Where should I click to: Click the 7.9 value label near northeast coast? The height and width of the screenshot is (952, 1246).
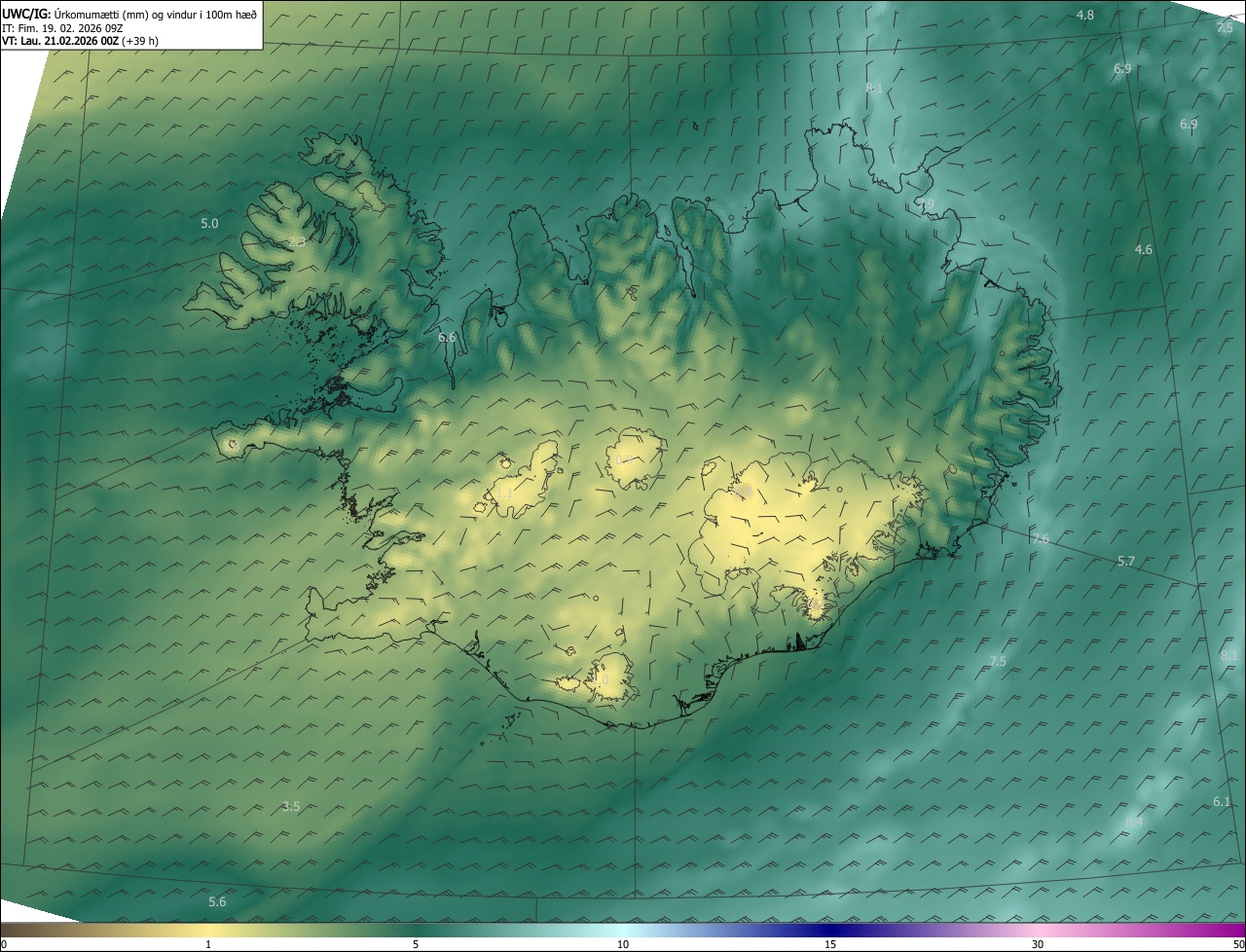click(925, 203)
